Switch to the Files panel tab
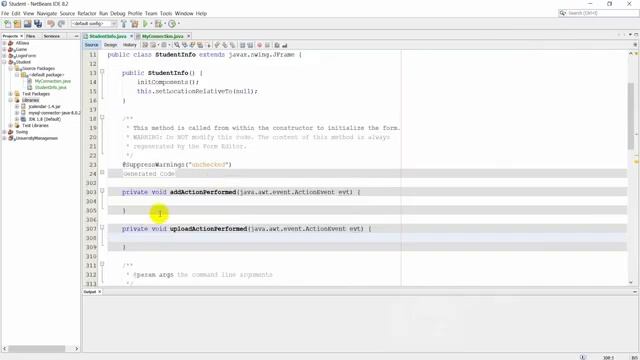The image size is (640, 360). [x=31, y=36]
